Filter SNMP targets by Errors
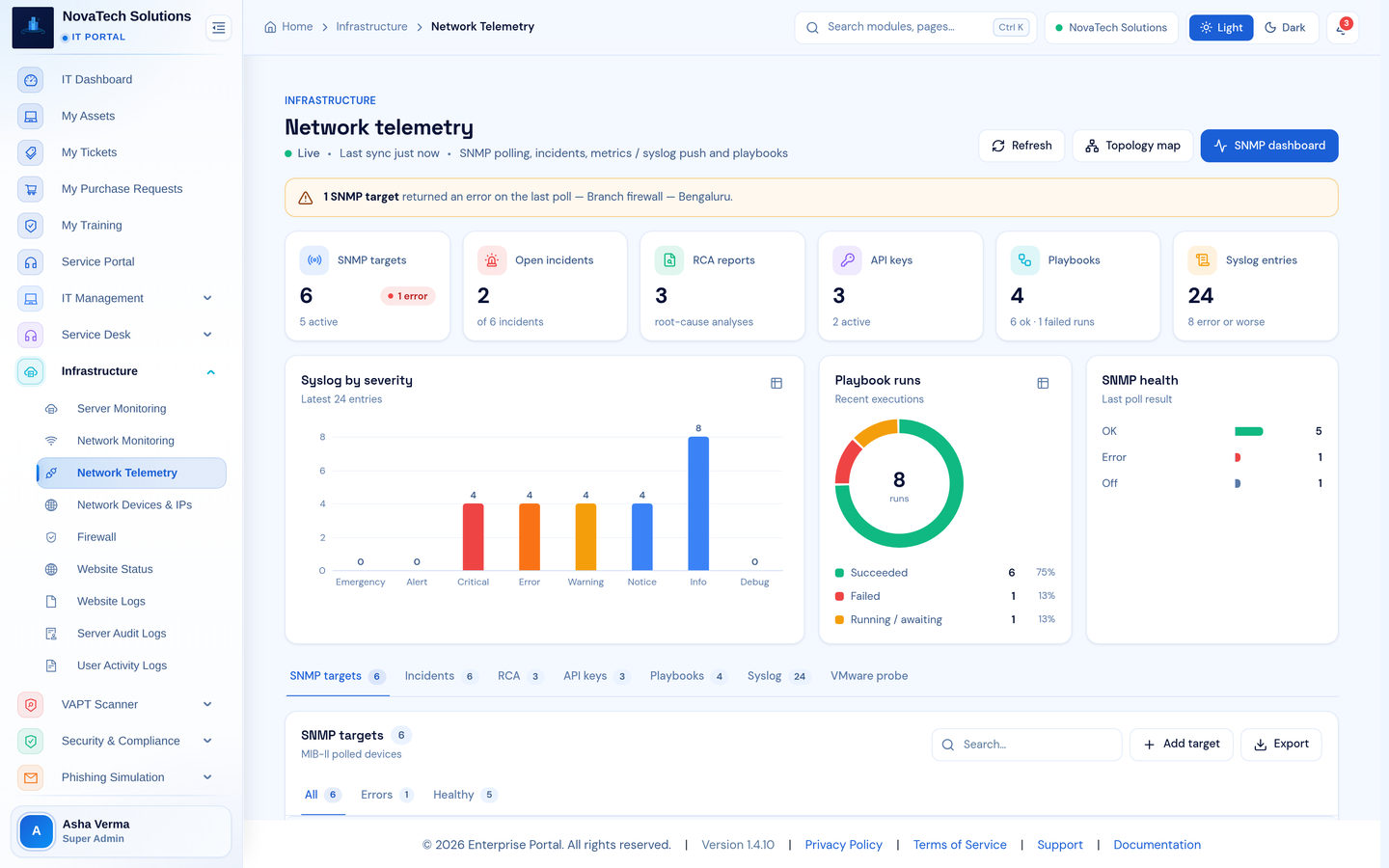 coord(387,795)
